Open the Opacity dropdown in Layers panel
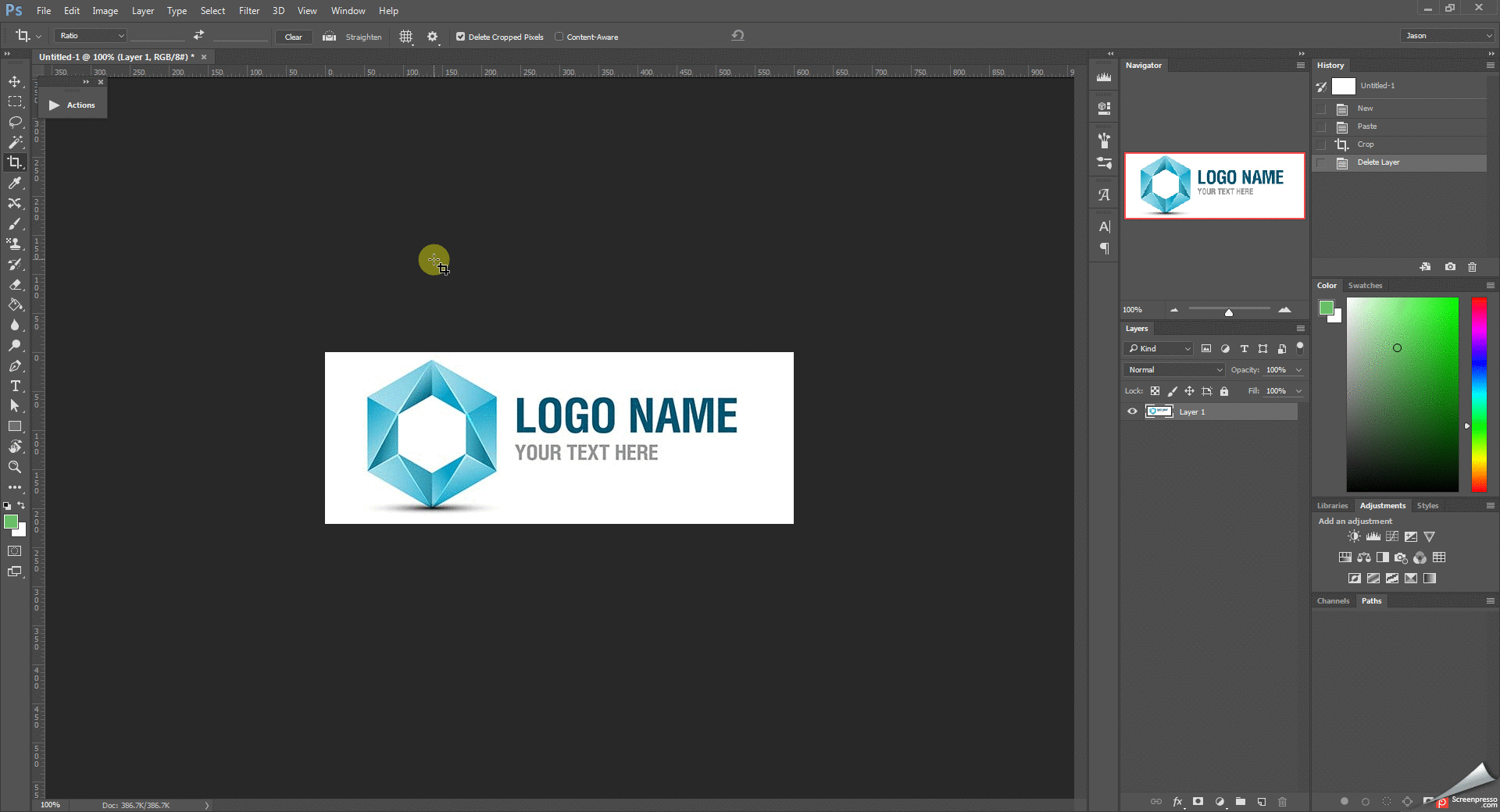The image size is (1500, 812). click(1298, 369)
